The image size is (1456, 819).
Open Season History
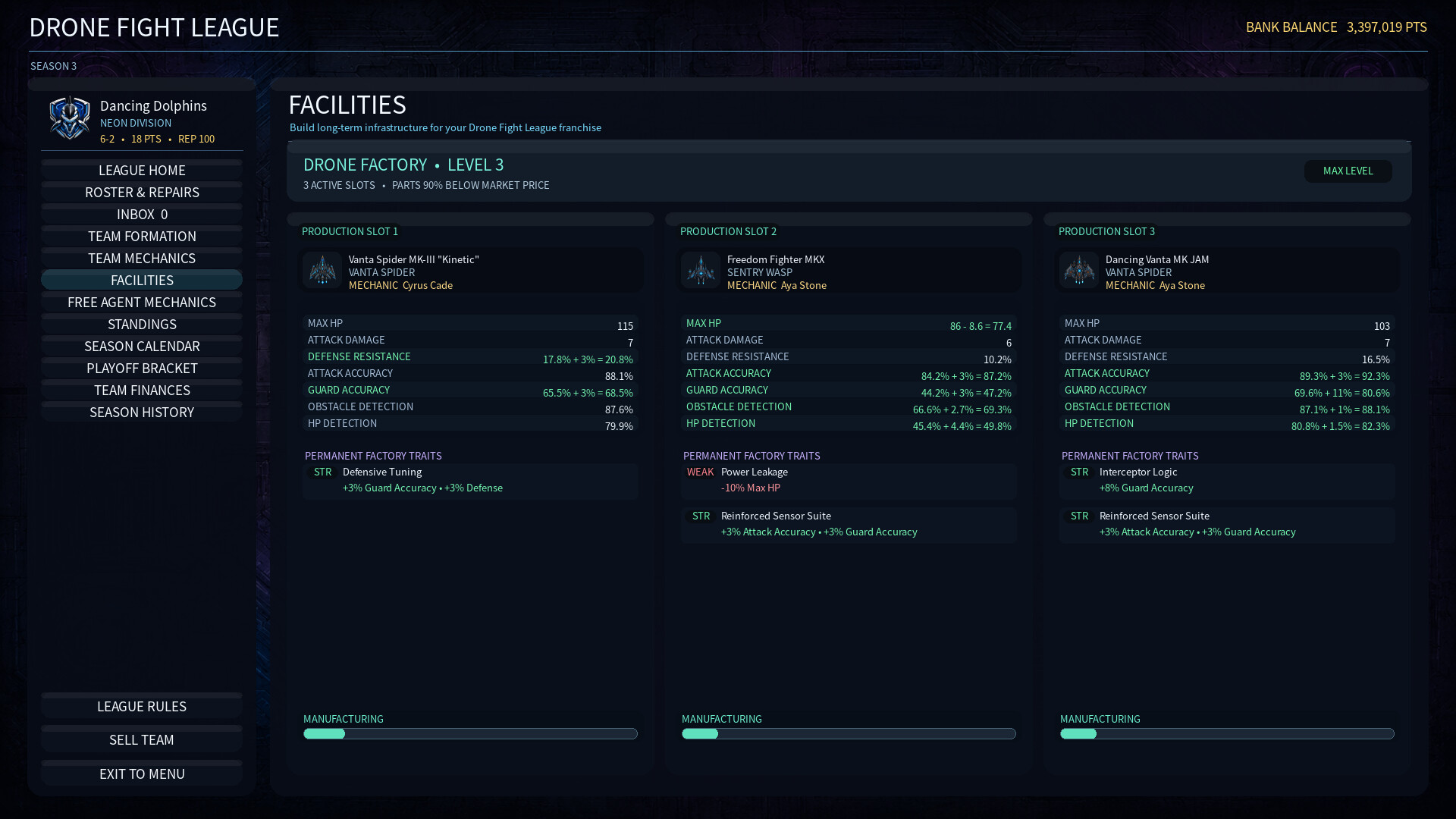point(142,412)
